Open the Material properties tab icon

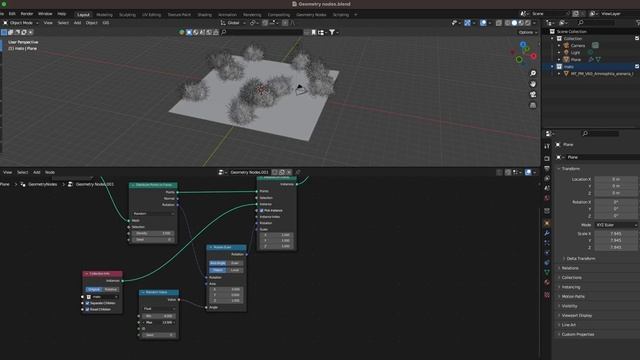[547, 282]
